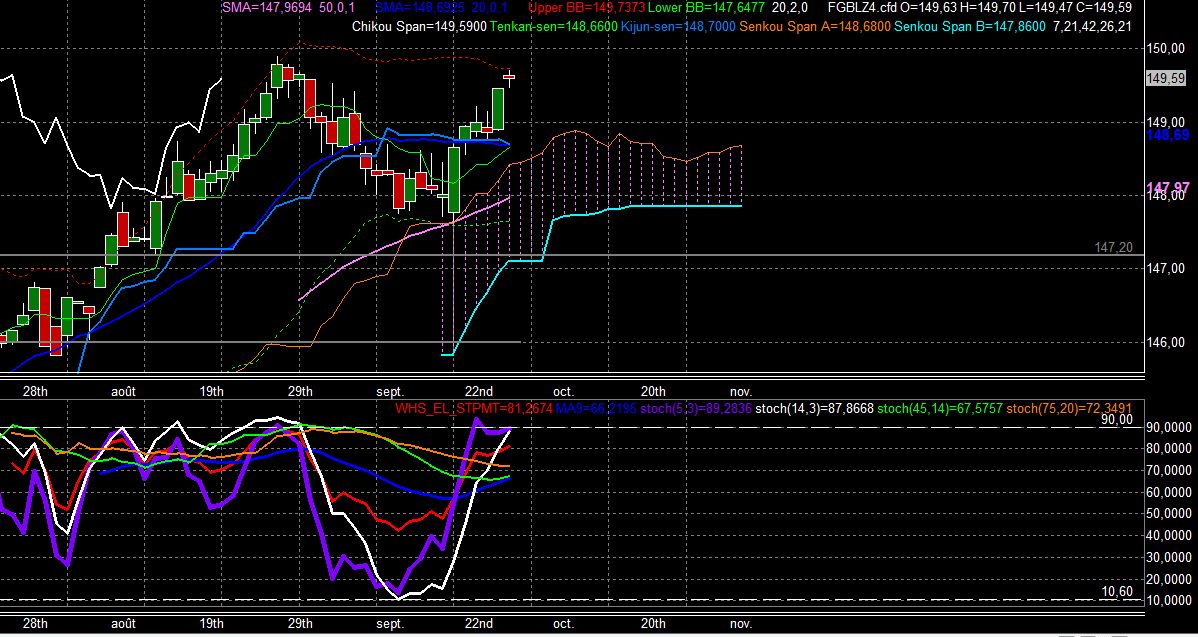Click 'août' on the stochastic panel date axis

pyautogui.click(x=123, y=624)
